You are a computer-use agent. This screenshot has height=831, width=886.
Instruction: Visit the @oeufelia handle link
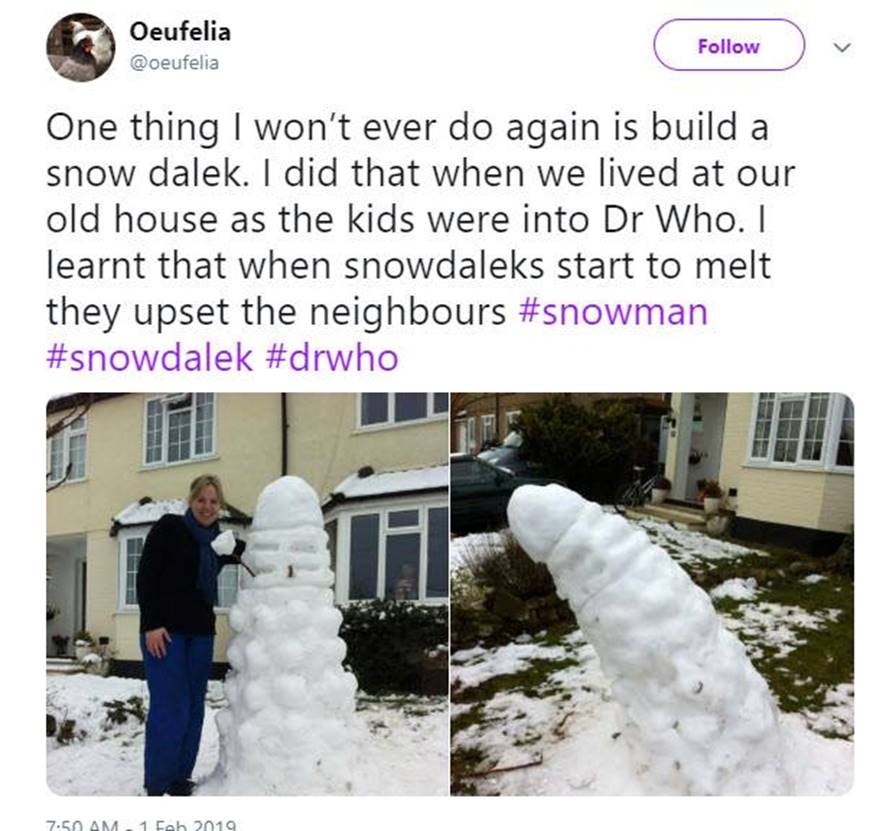pos(175,63)
